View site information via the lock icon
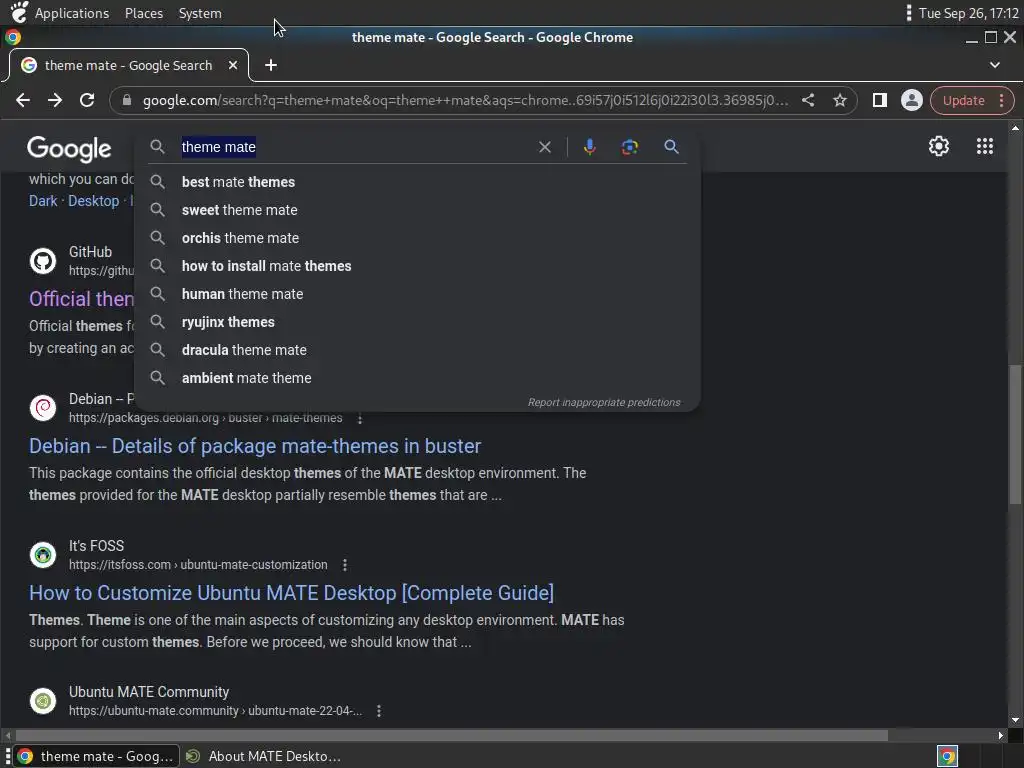The width and height of the screenshot is (1024, 768). tap(127, 100)
